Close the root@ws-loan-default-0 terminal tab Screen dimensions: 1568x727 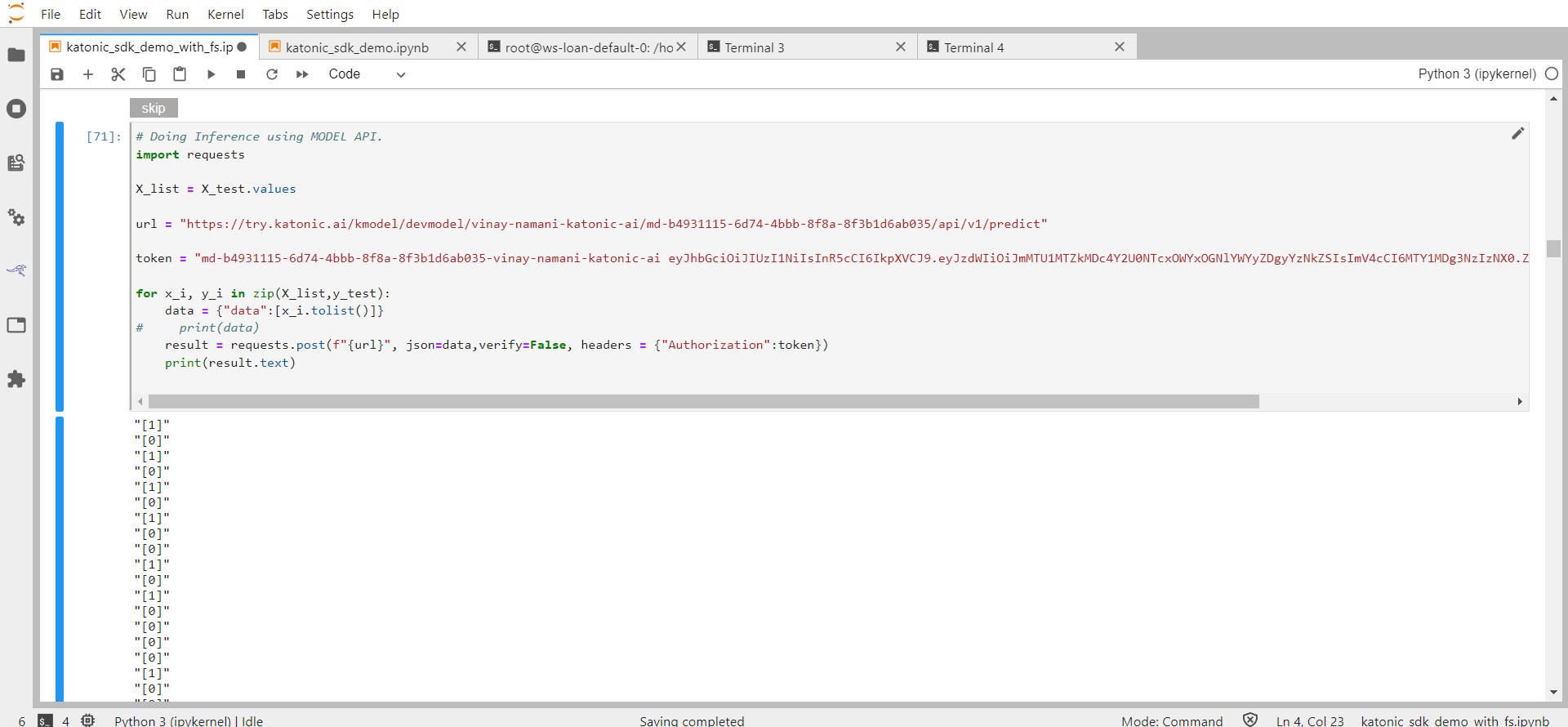[681, 47]
